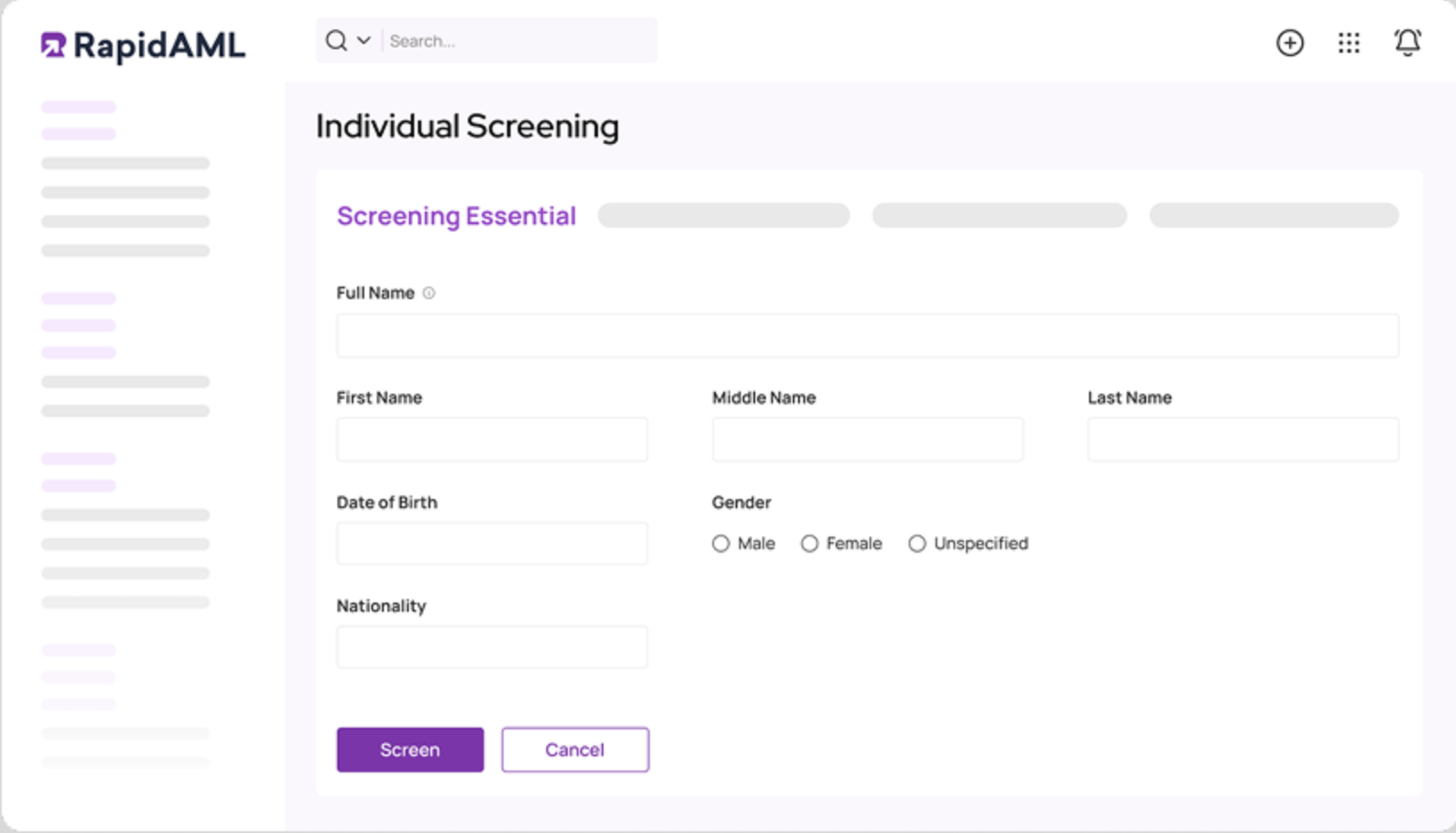Select the Middle Name input box
The image size is (1456, 833).
pyautogui.click(x=867, y=439)
